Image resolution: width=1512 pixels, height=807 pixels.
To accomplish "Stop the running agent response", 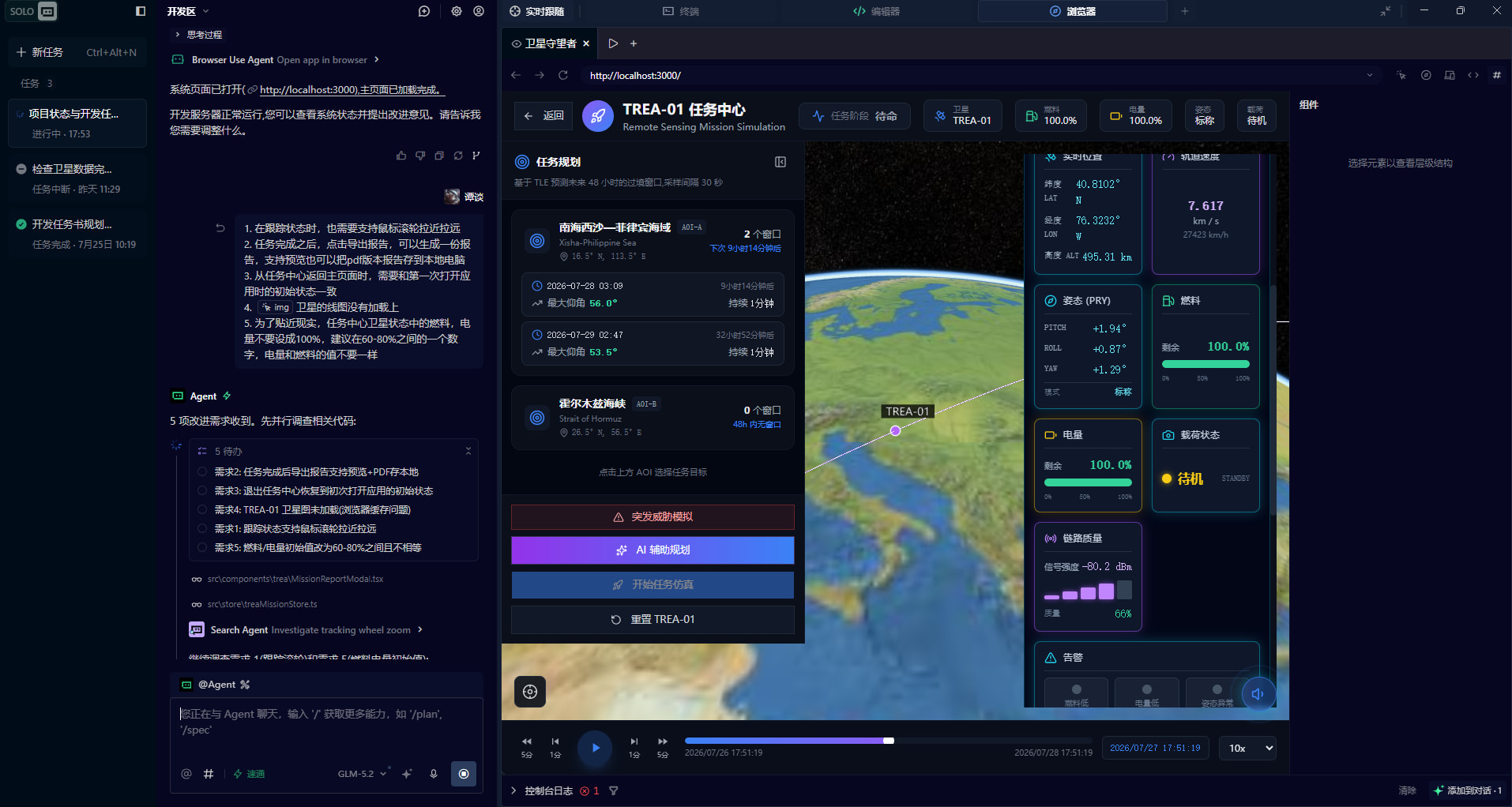I will 464,774.
